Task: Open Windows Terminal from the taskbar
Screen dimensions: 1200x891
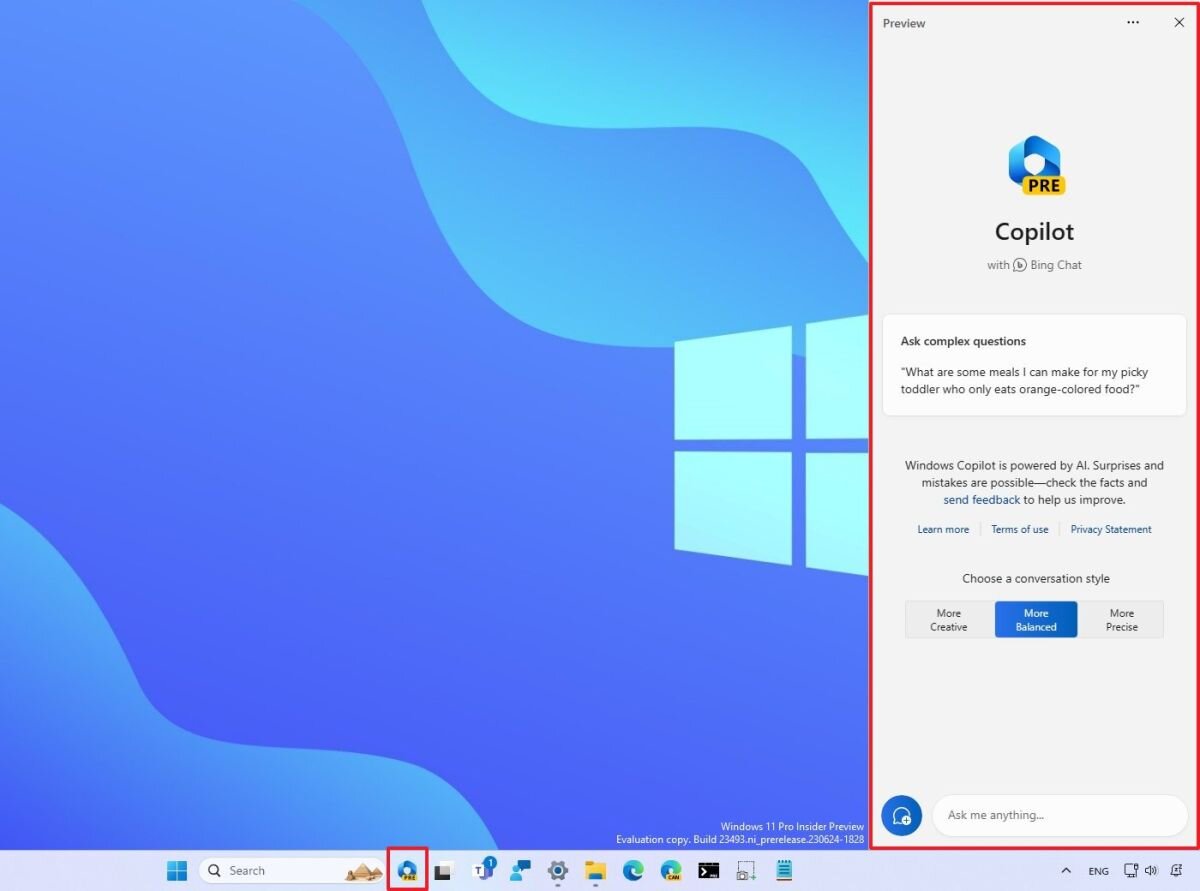Action: (x=708, y=870)
